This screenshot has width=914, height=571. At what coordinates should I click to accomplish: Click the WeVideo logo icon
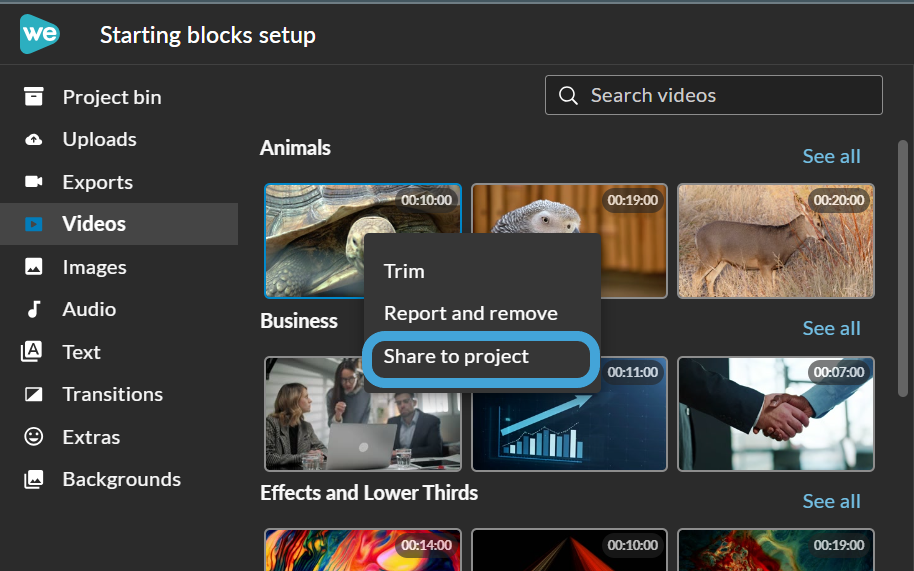coord(39,35)
